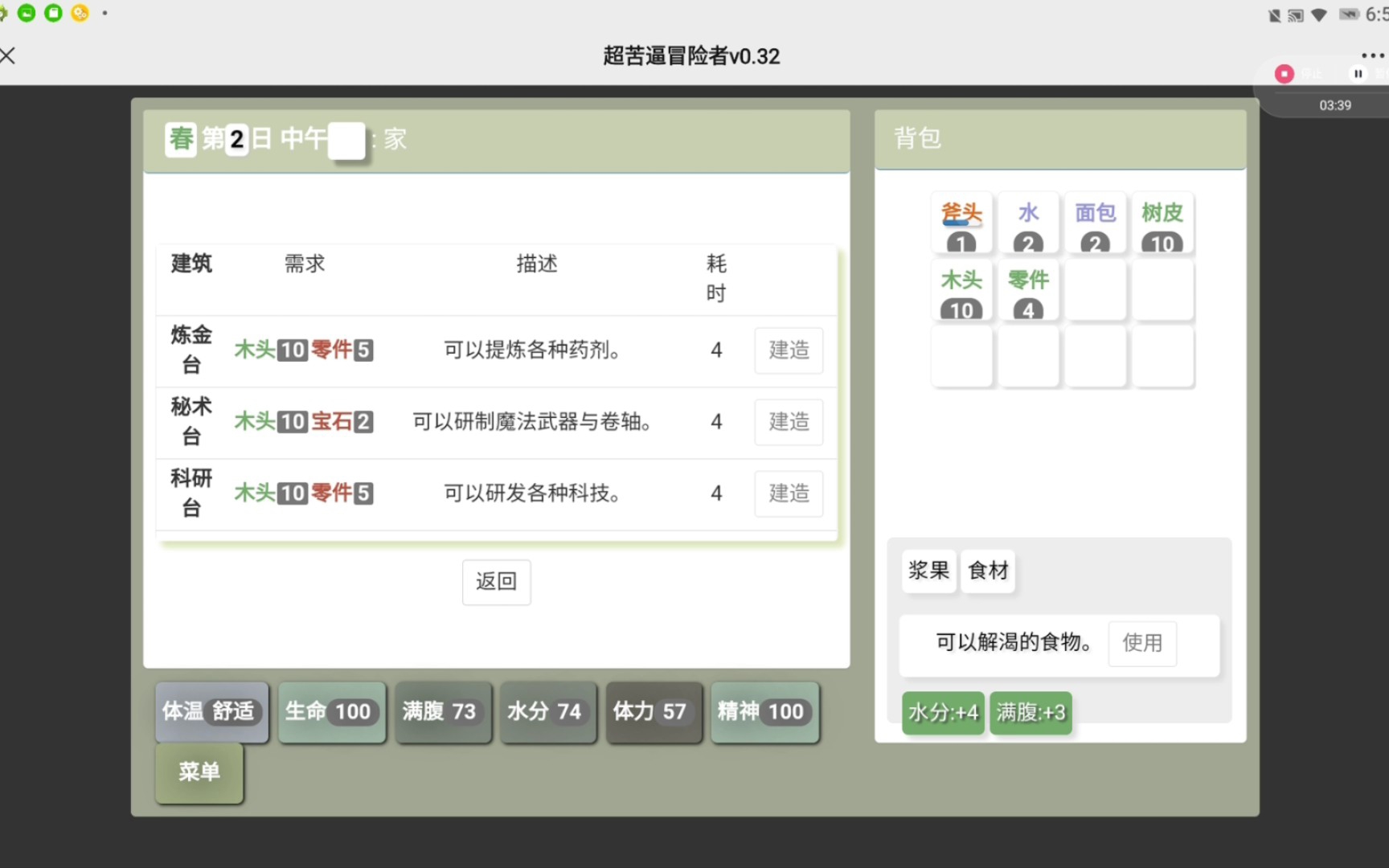Click the 返回 back button
Image resolution: width=1389 pixels, height=868 pixels.
(x=496, y=582)
